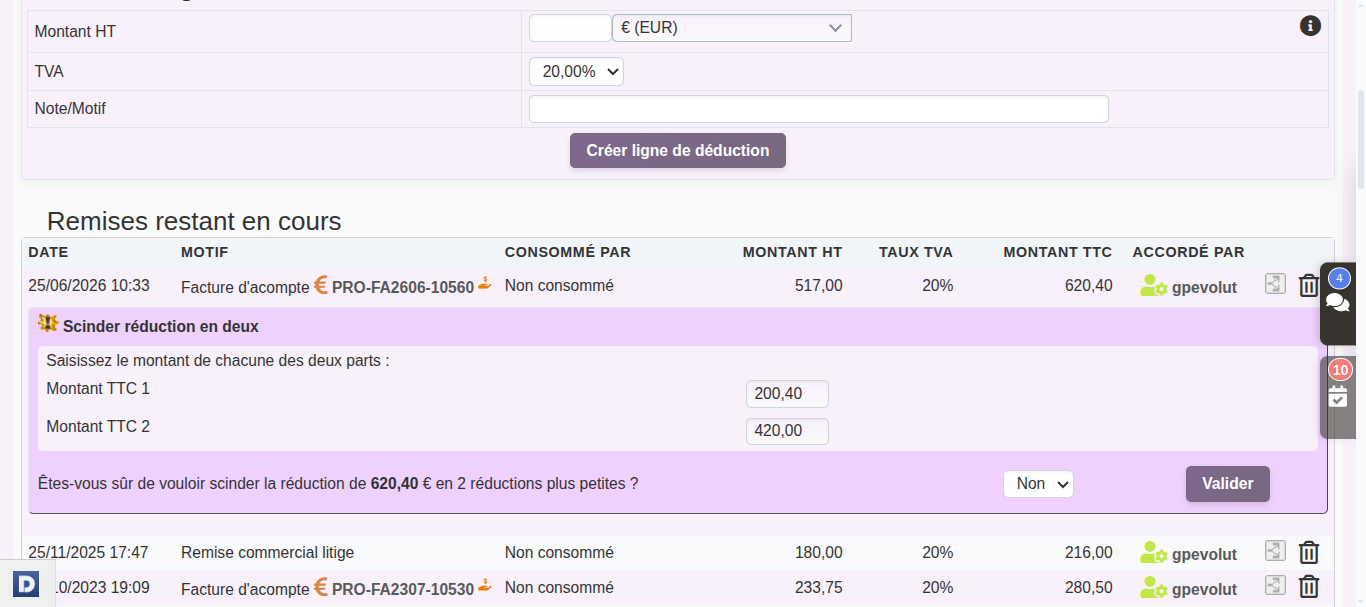The image size is (1366, 607).
Task: Click date 25/11/2025 17:47
Action: pyautogui.click(x=88, y=552)
